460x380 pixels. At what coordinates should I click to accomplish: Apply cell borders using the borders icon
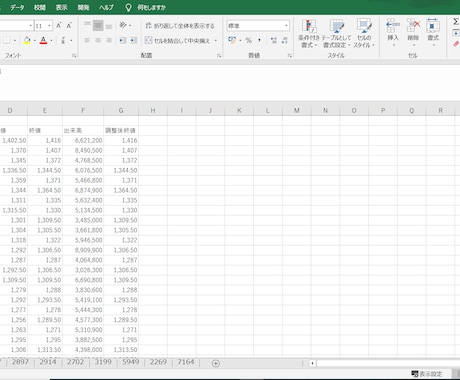pyautogui.click(x=6, y=41)
